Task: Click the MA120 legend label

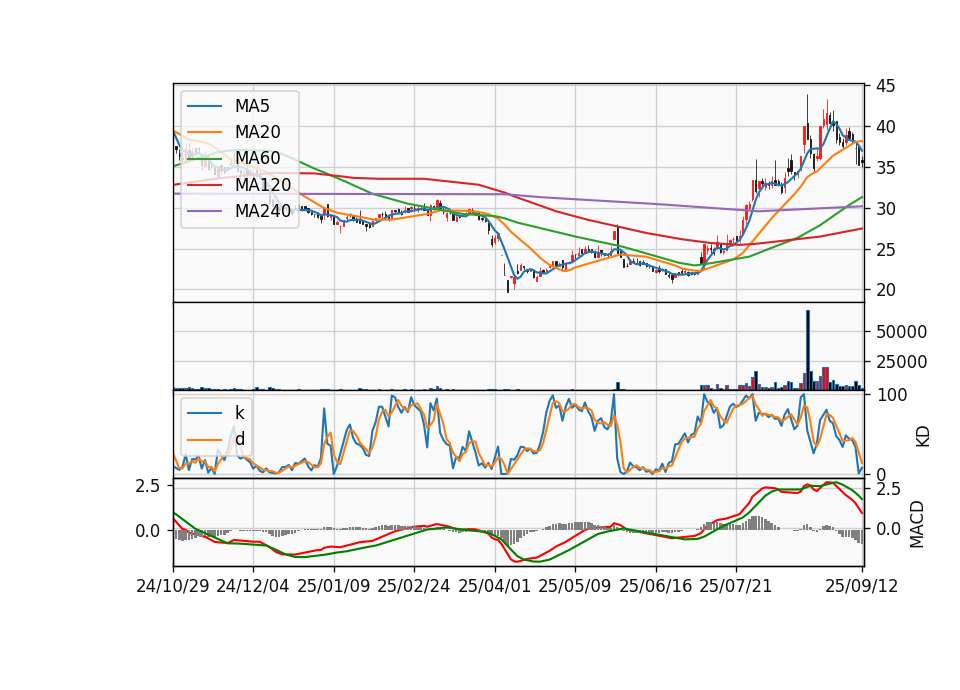Action: (263, 184)
